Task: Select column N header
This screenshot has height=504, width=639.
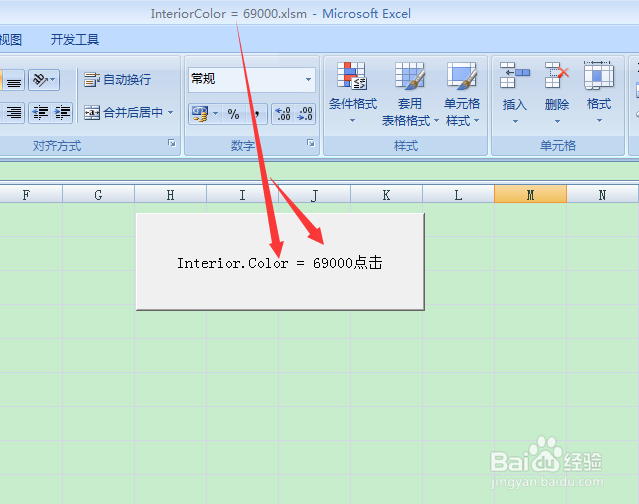Action: click(602, 194)
